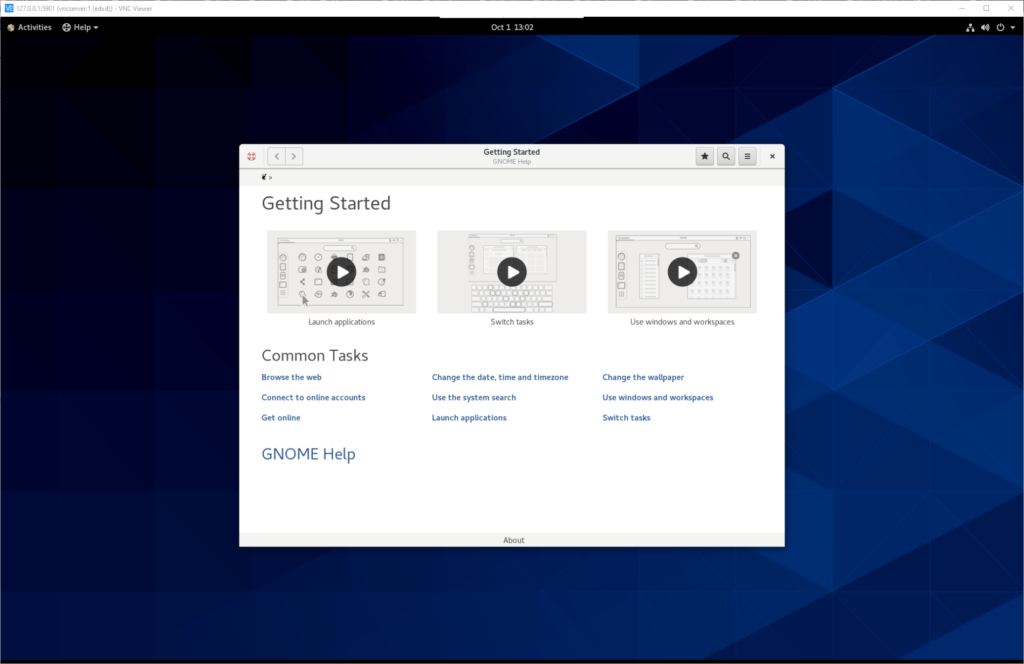Open search using the magnifier icon
The width and height of the screenshot is (1024, 664).
point(725,156)
